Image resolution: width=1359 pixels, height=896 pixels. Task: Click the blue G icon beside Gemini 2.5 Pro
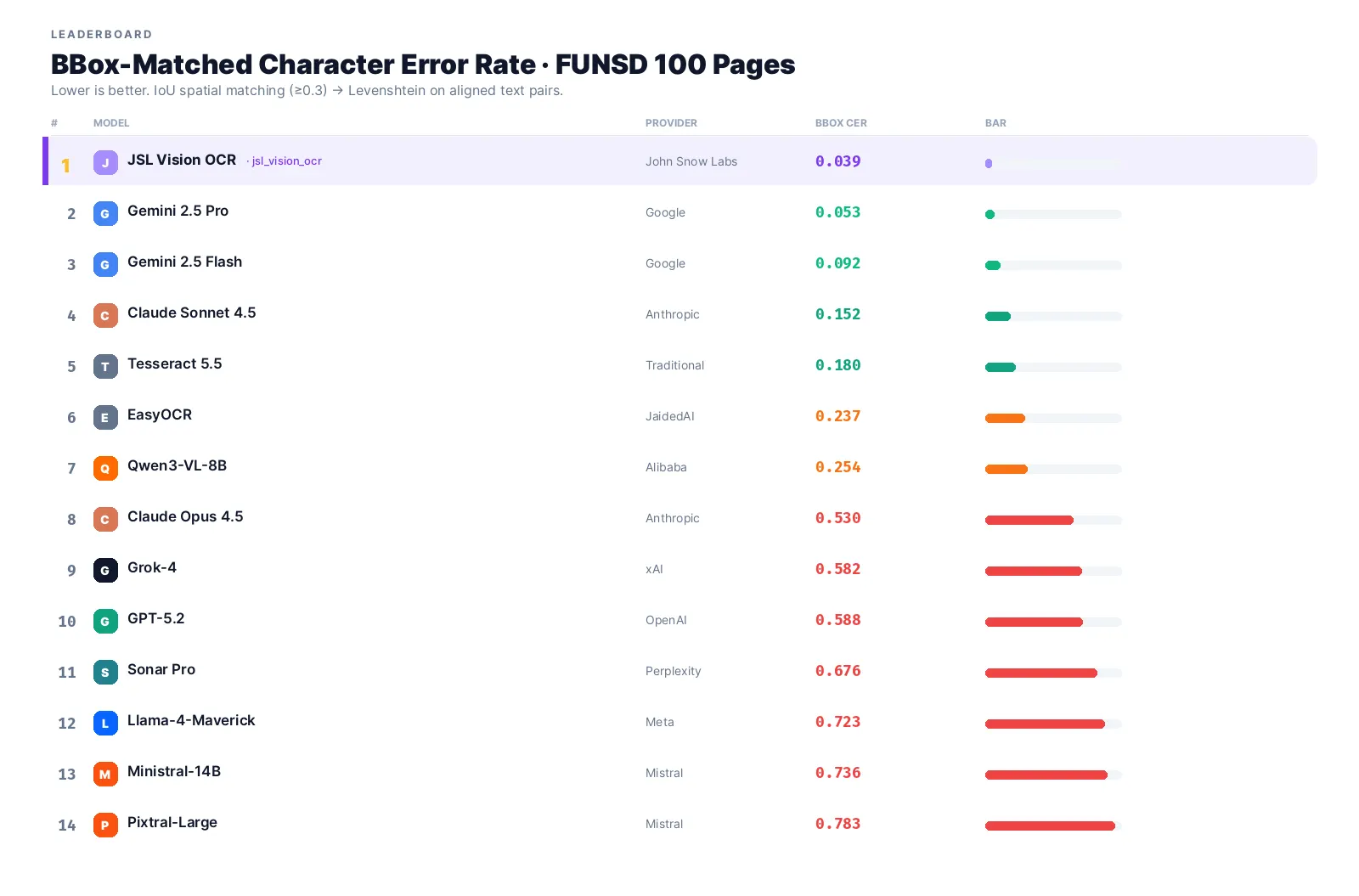[x=105, y=213]
